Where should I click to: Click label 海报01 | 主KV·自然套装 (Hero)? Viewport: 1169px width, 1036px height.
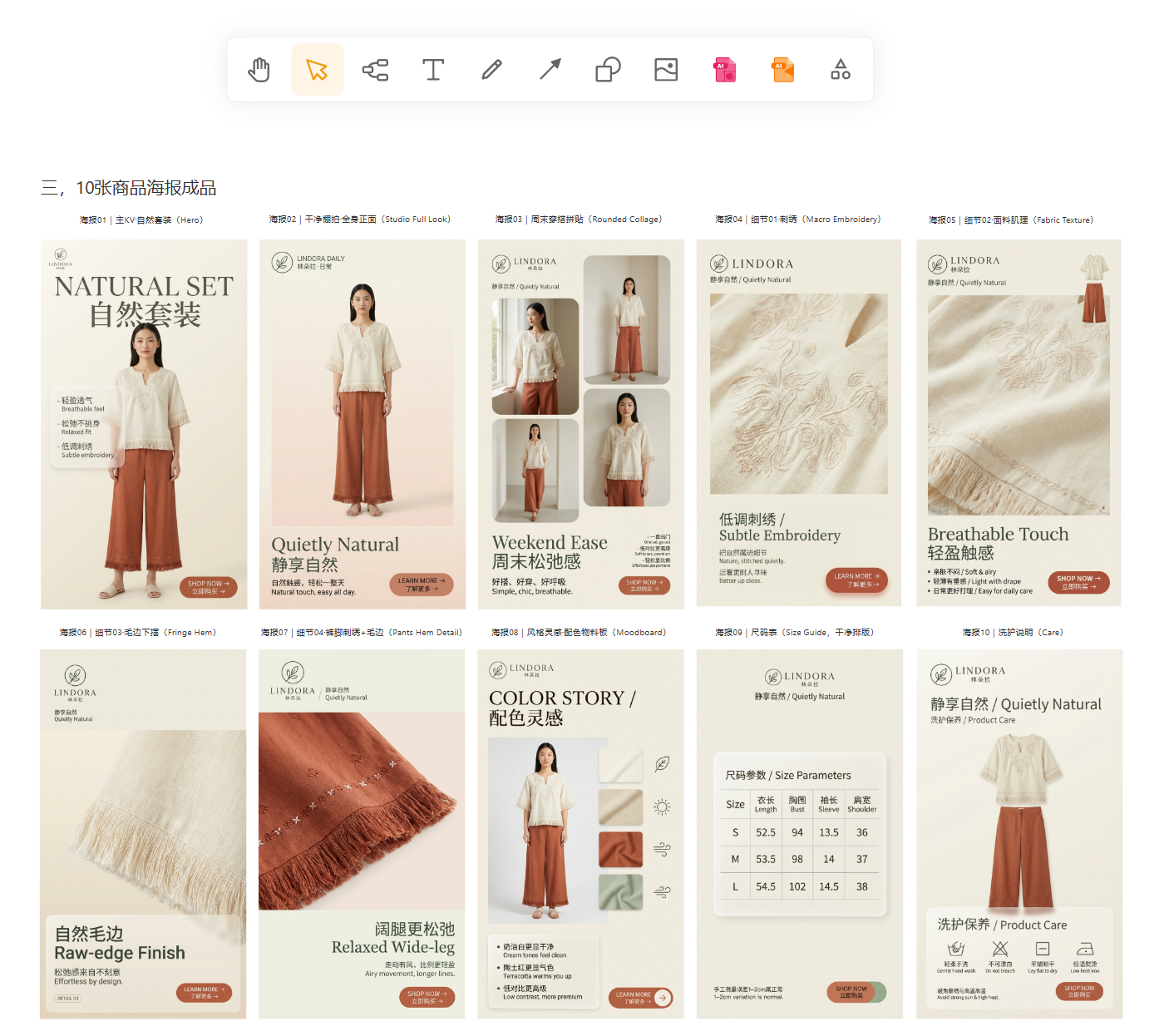[x=141, y=220]
